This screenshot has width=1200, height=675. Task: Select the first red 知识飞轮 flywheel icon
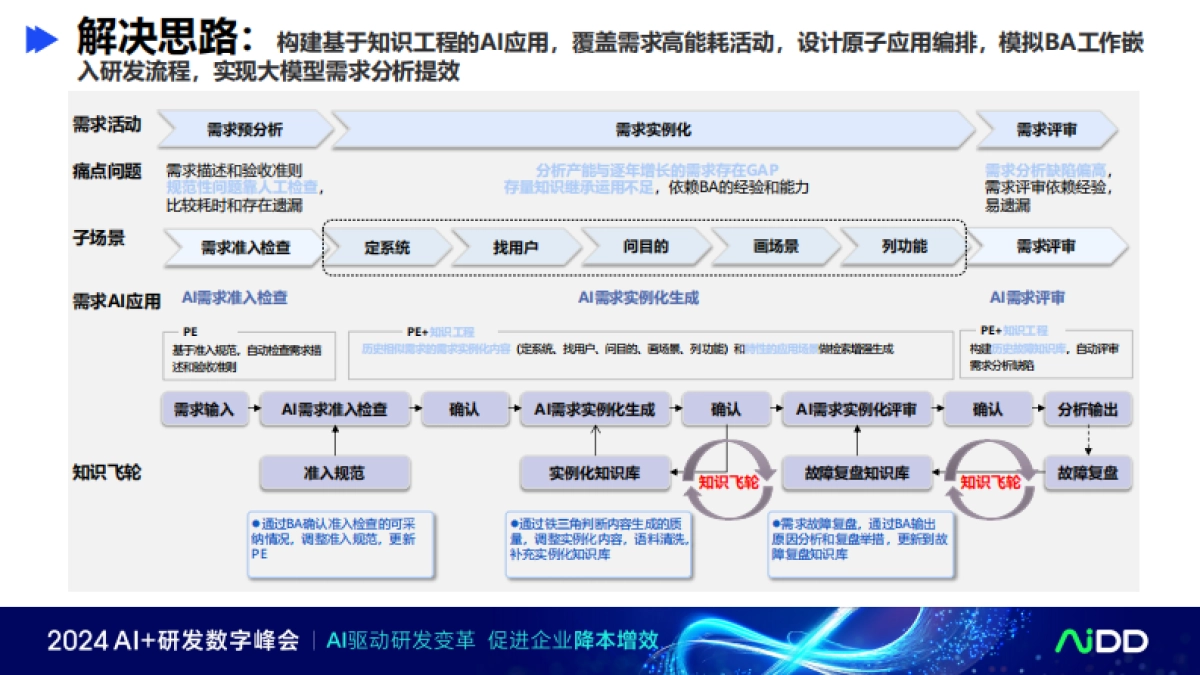click(727, 477)
